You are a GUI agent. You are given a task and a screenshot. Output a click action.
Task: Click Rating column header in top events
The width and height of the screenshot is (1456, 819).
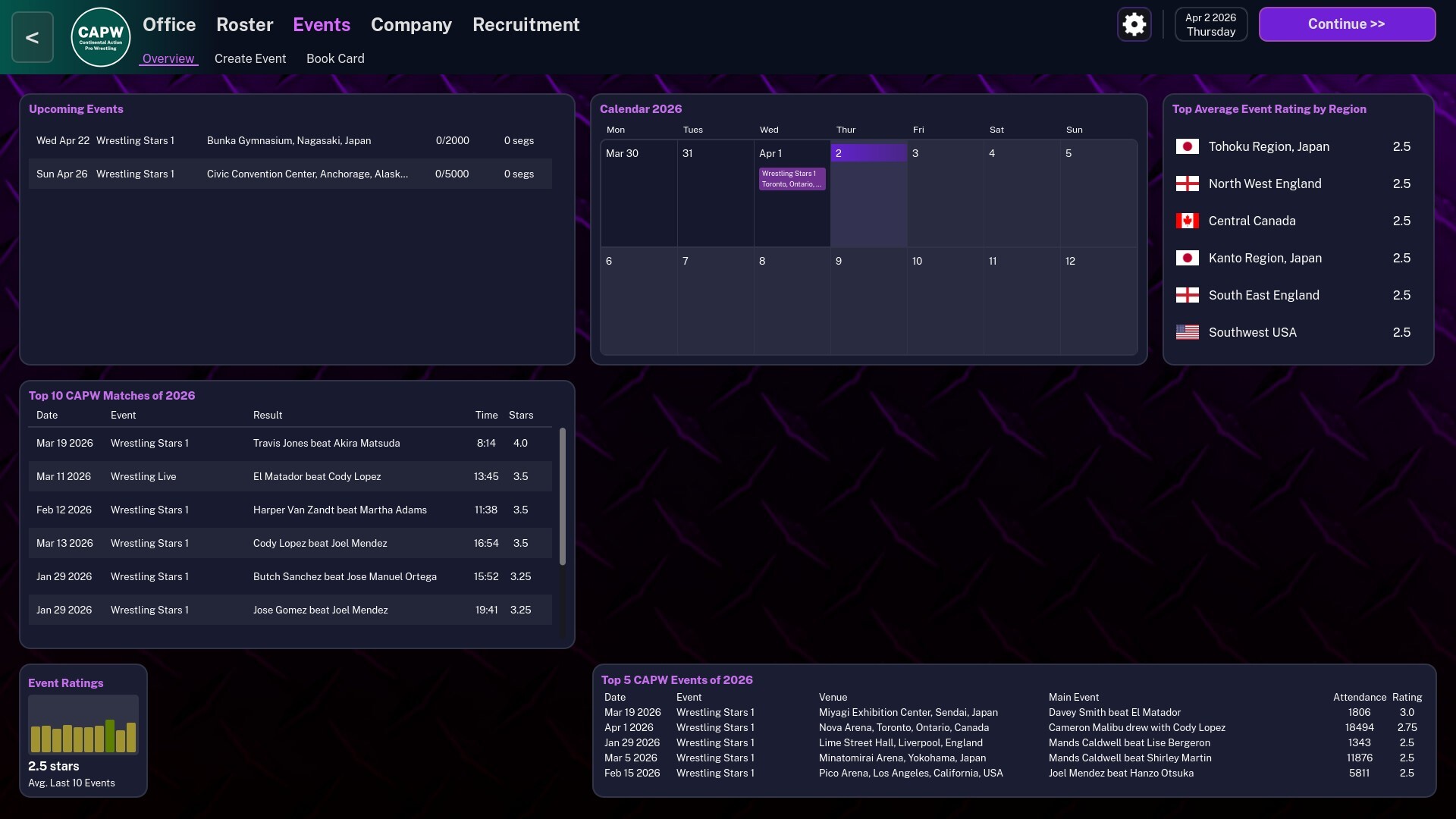point(1407,697)
